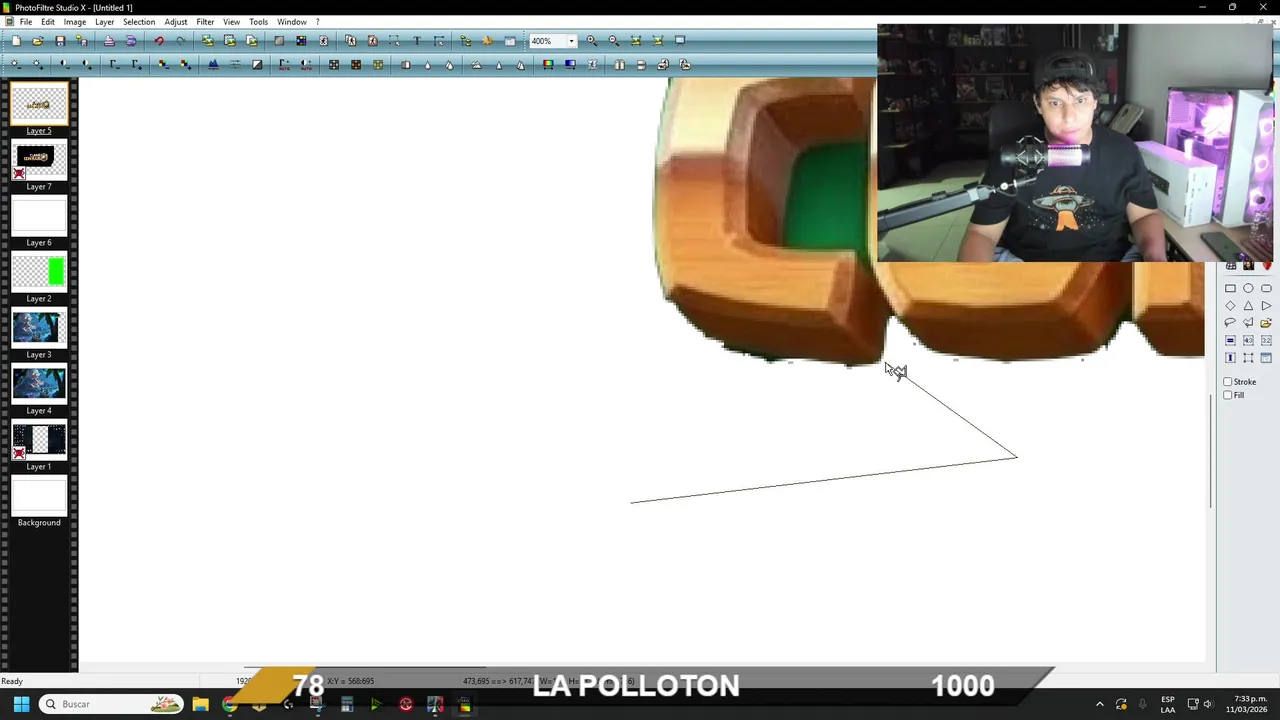Open the Layer menu

click(x=104, y=22)
